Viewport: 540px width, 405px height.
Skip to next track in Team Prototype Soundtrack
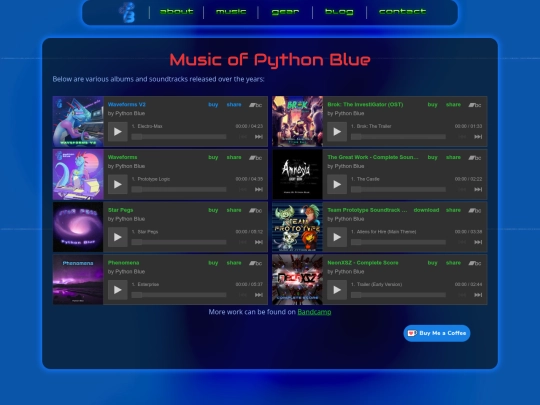[x=478, y=242]
